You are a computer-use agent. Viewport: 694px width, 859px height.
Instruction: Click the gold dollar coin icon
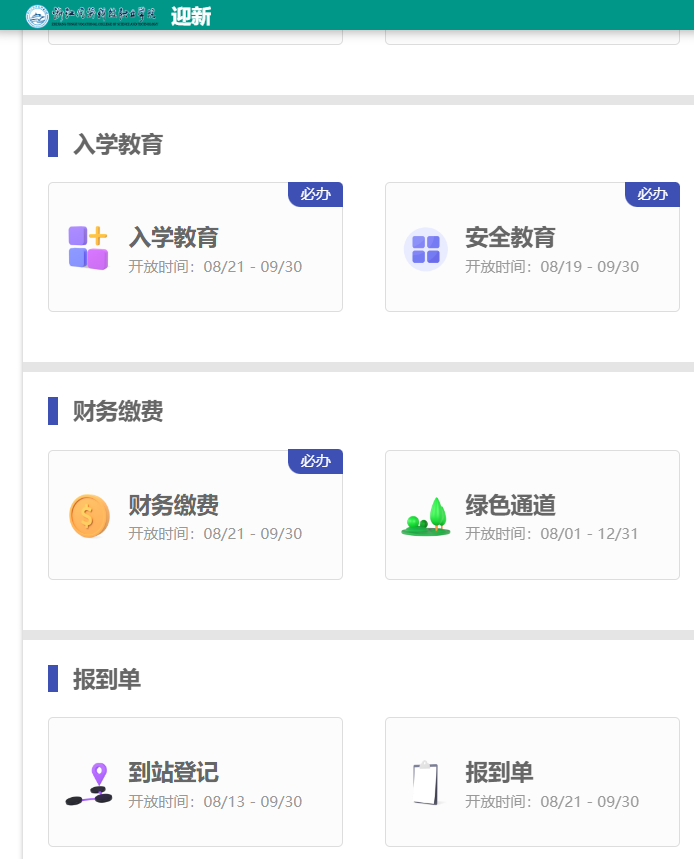pos(88,516)
